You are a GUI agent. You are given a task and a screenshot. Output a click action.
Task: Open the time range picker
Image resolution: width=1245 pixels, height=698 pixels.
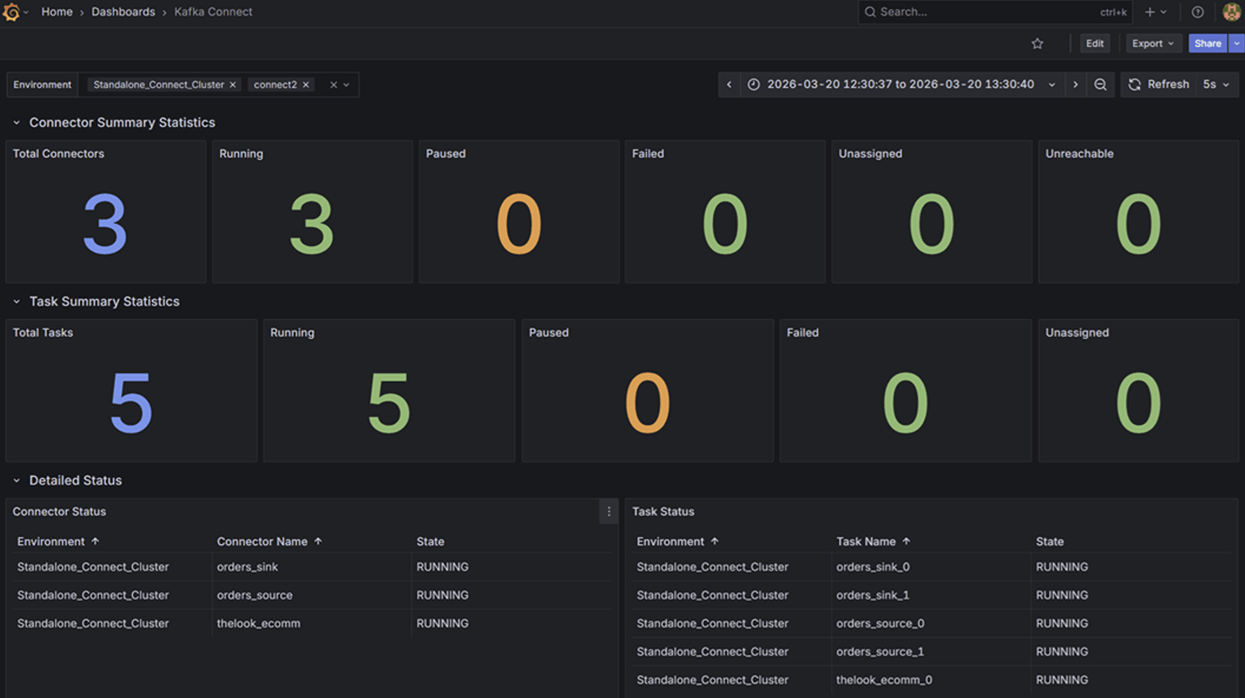(x=902, y=85)
